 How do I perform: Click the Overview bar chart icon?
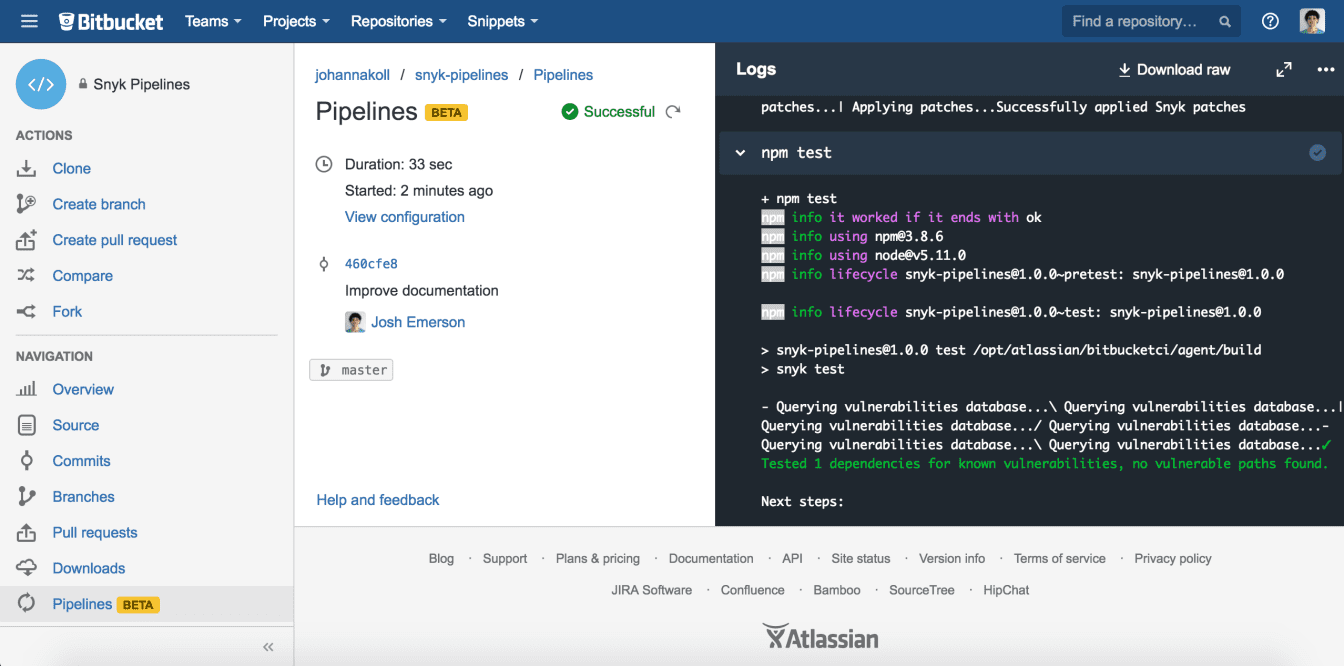click(27, 389)
